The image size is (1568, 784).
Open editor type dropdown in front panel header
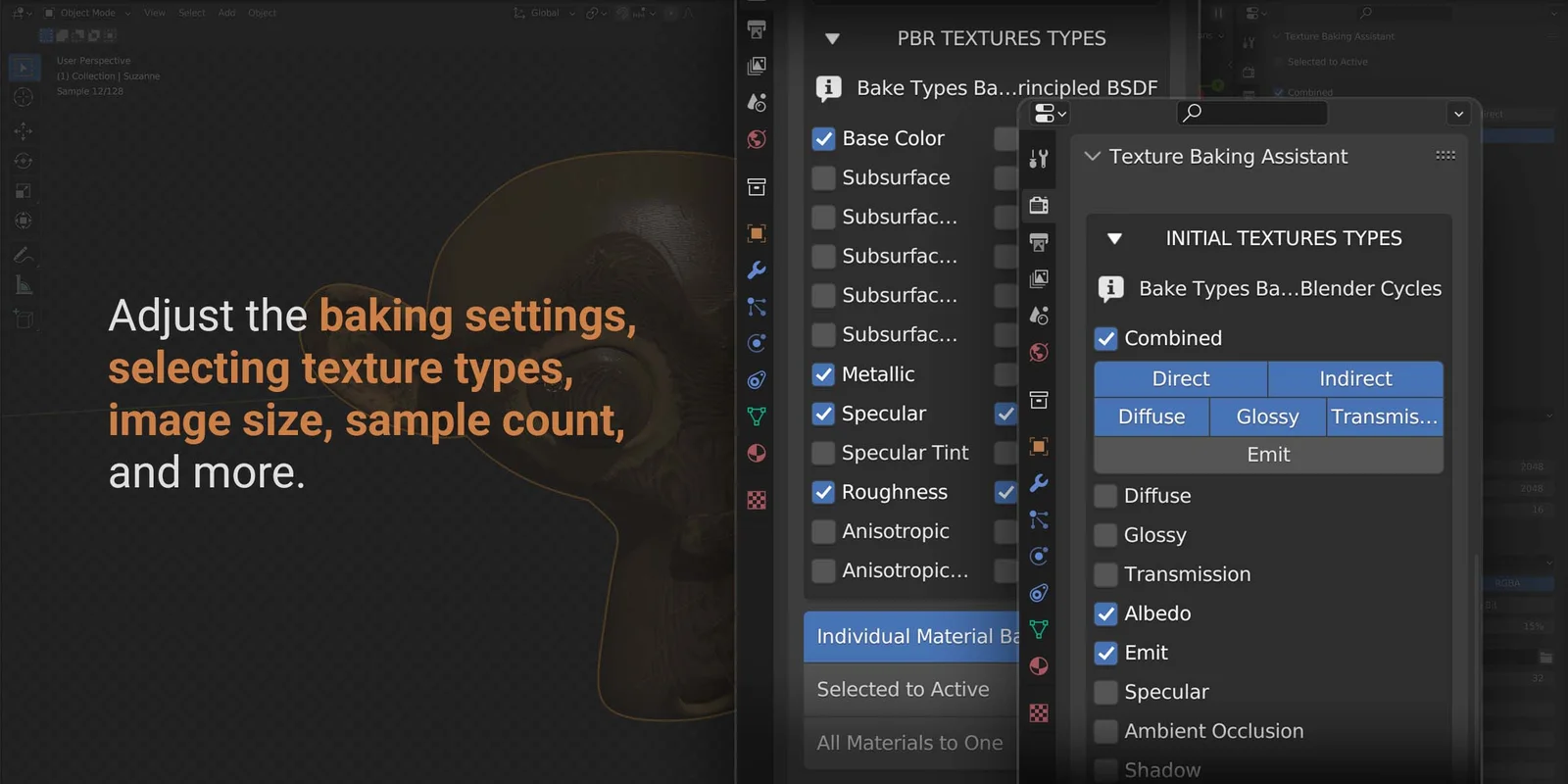pyautogui.click(x=1050, y=113)
